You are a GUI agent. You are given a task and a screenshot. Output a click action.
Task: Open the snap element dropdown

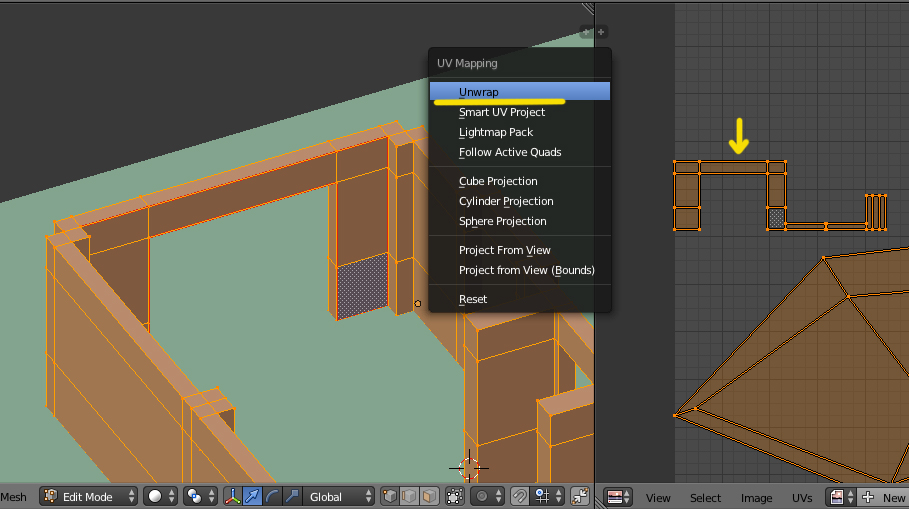click(548, 497)
